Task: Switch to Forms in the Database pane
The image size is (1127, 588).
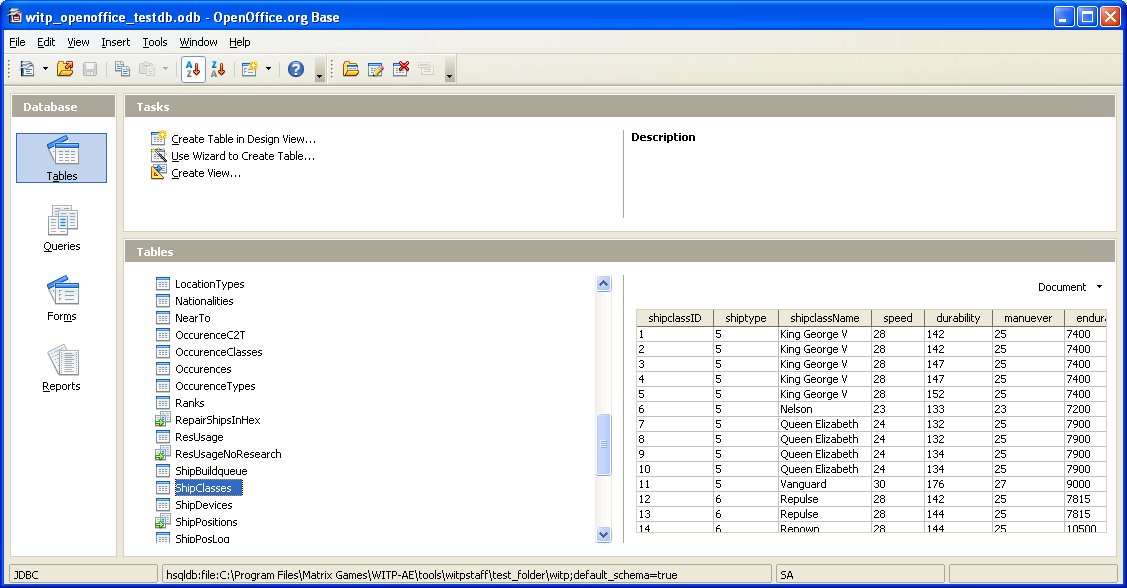Action: (62, 298)
